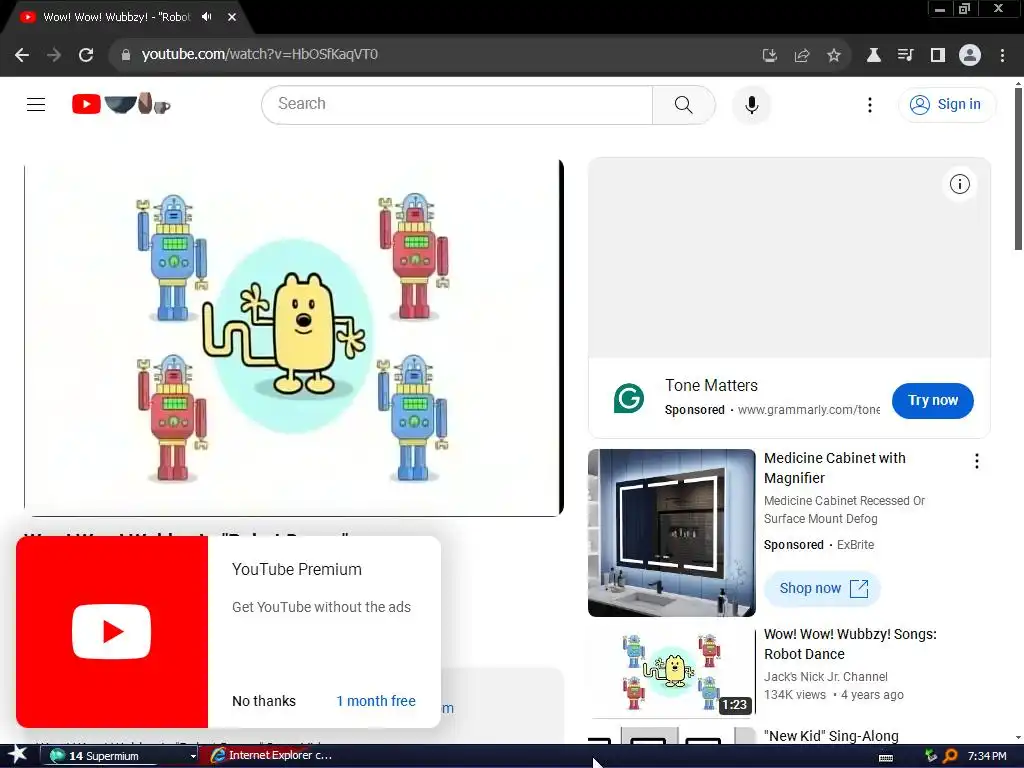Screen dimensions: 1024x768
Task: Switch to Internet Explorer taskbar button
Action: pos(272,756)
